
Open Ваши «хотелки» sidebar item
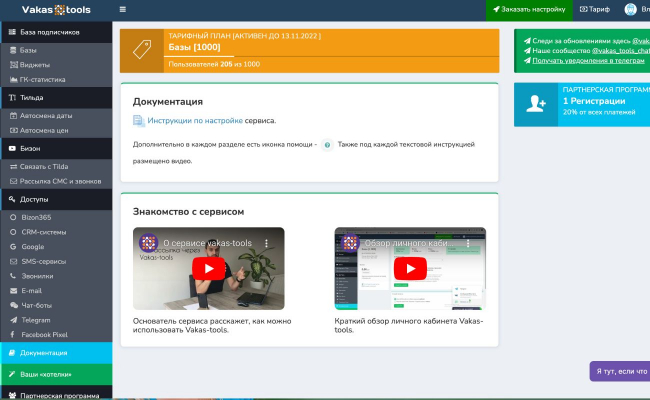(x=56, y=374)
